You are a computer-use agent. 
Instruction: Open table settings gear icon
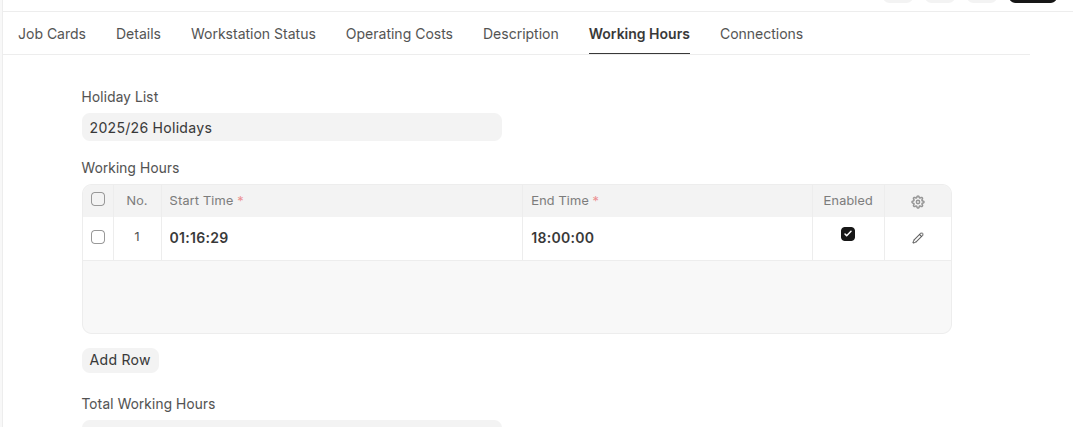click(x=917, y=201)
